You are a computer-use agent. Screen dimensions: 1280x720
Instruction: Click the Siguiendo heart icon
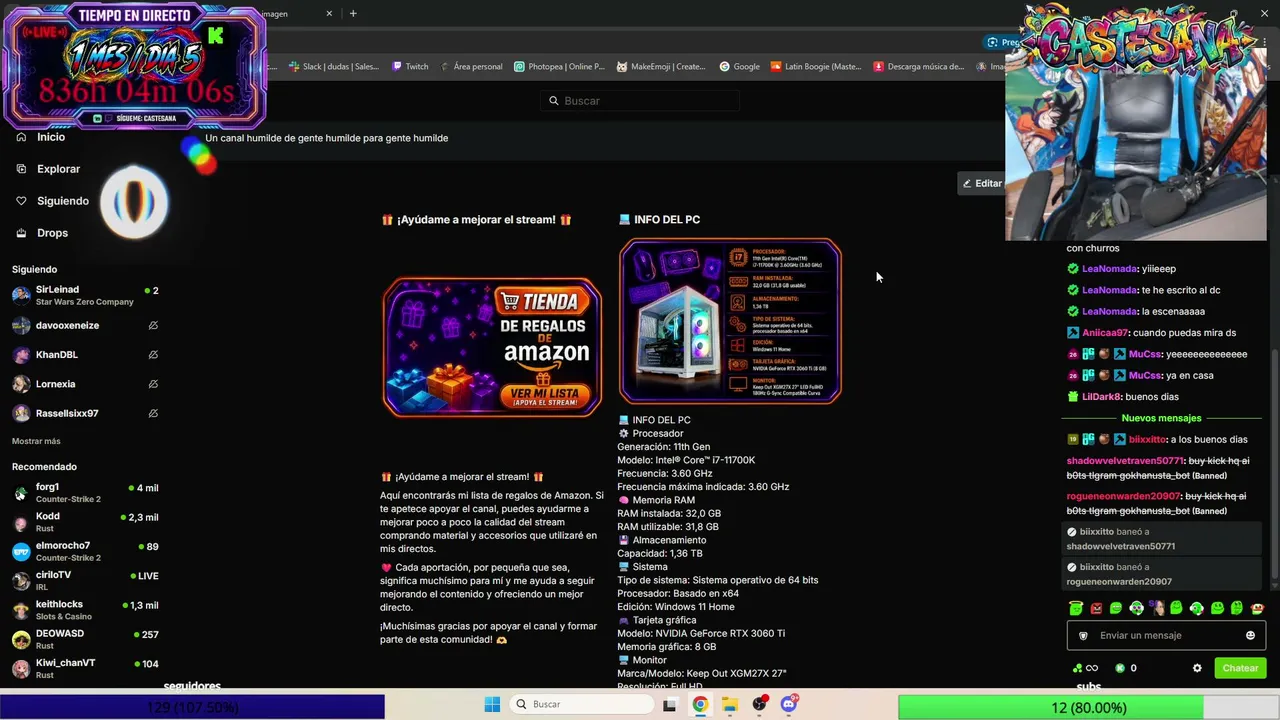tap(21, 201)
